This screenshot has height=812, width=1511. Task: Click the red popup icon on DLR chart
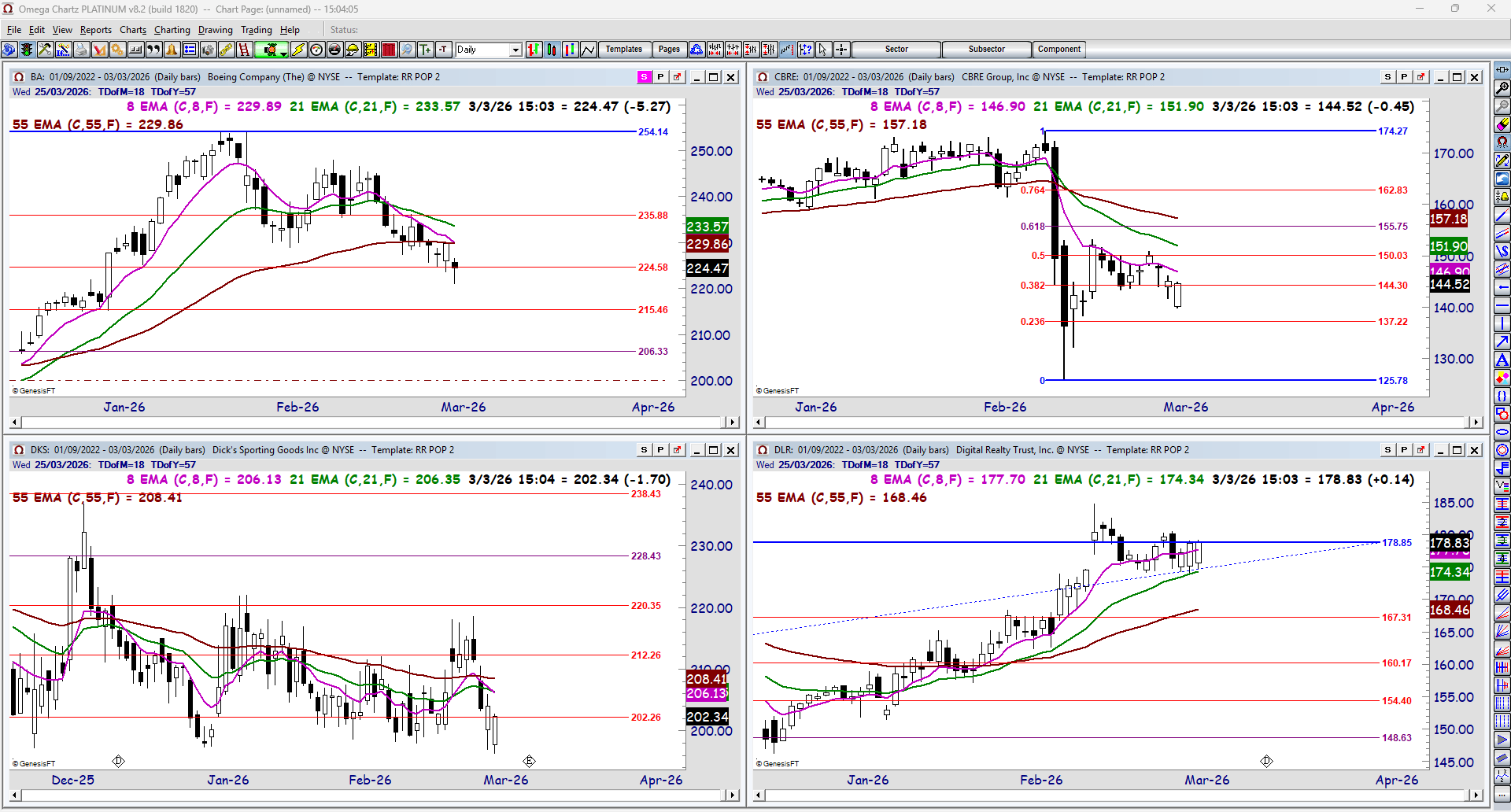point(1420,450)
